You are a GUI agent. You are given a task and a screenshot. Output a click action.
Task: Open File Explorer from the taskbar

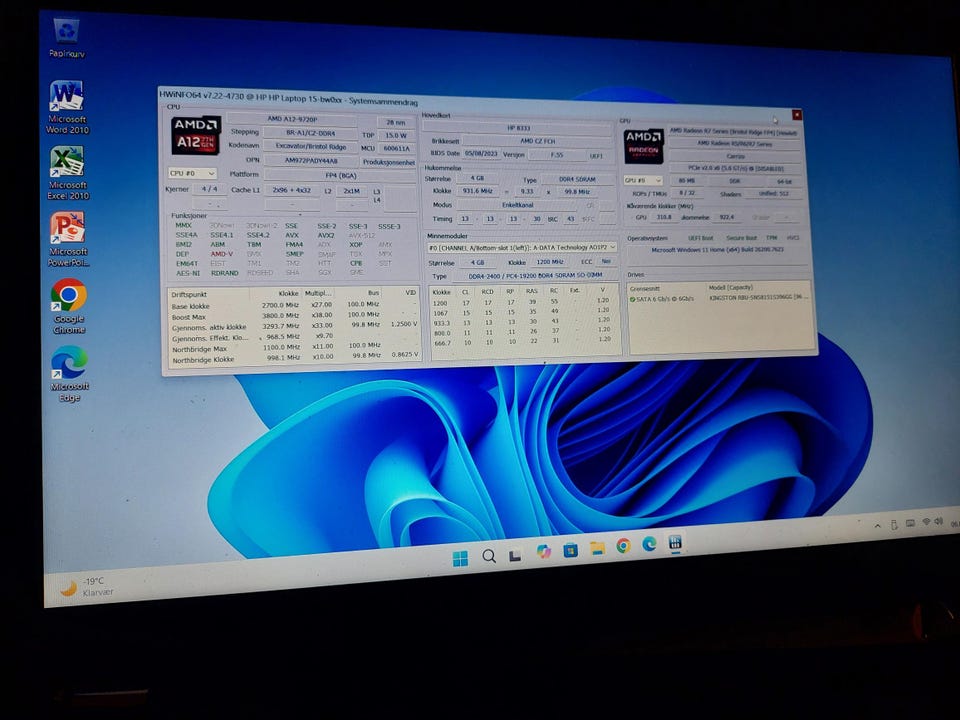[x=597, y=548]
